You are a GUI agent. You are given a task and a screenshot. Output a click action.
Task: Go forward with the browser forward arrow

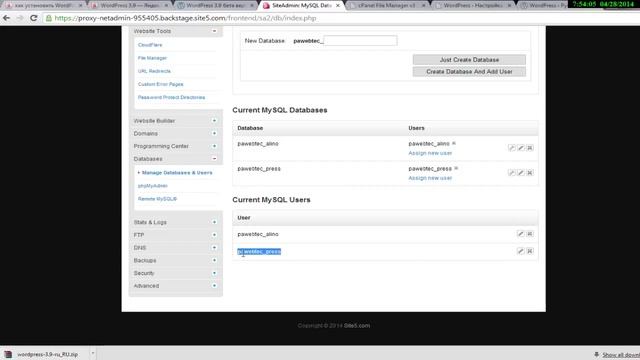[x=20, y=18]
